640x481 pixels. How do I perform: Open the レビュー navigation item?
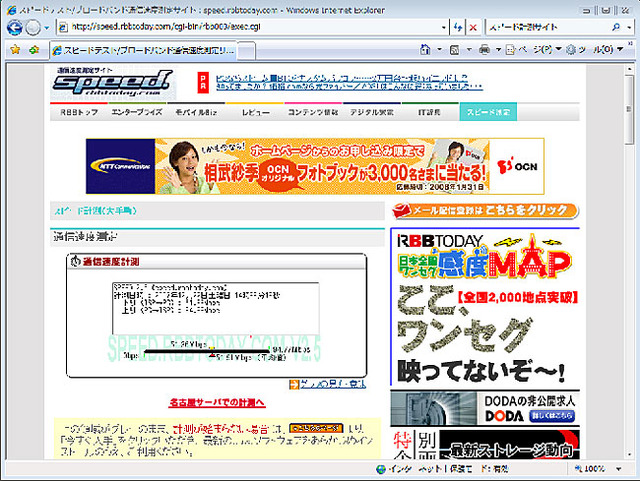255,112
